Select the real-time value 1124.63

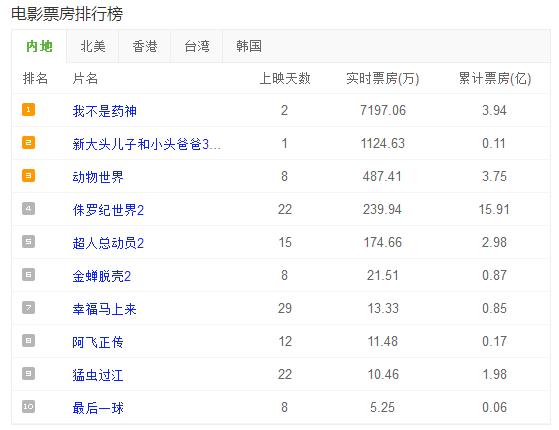click(383, 143)
